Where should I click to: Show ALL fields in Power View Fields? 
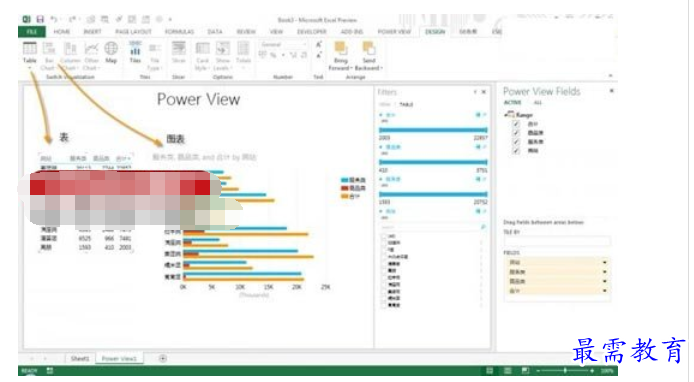[537, 103]
